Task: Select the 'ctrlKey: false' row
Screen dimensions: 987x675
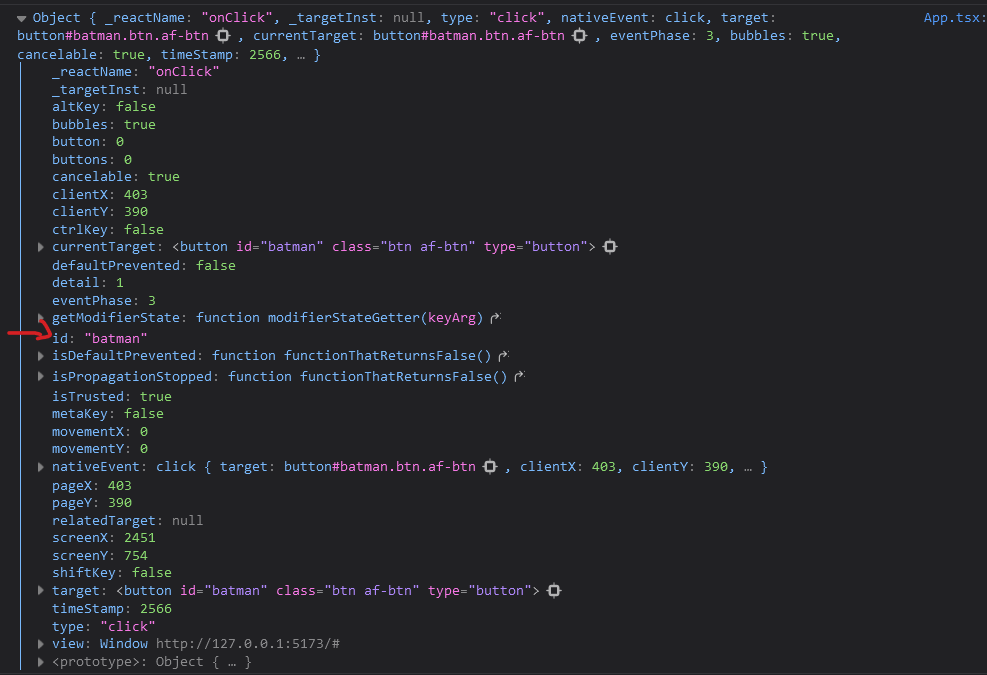Action: 108,230
